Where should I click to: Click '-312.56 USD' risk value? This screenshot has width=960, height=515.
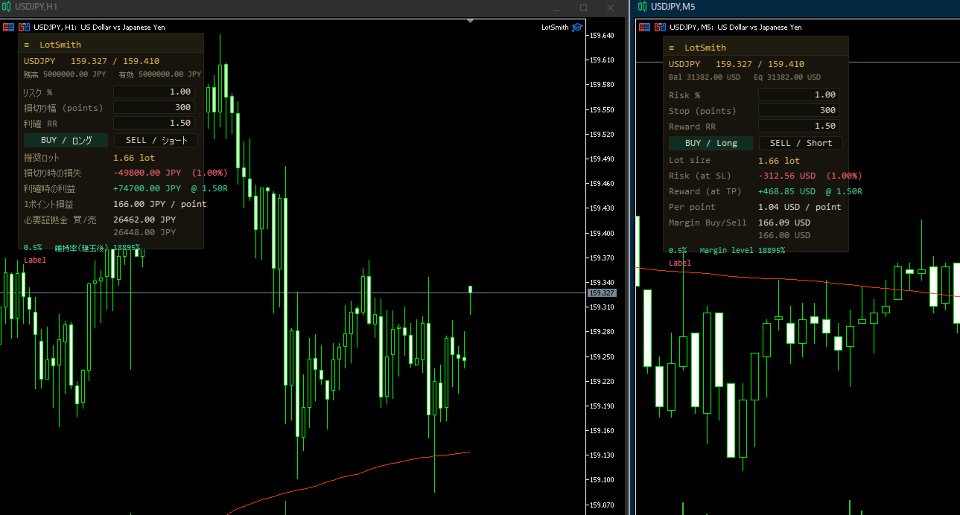pyautogui.click(x=787, y=176)
